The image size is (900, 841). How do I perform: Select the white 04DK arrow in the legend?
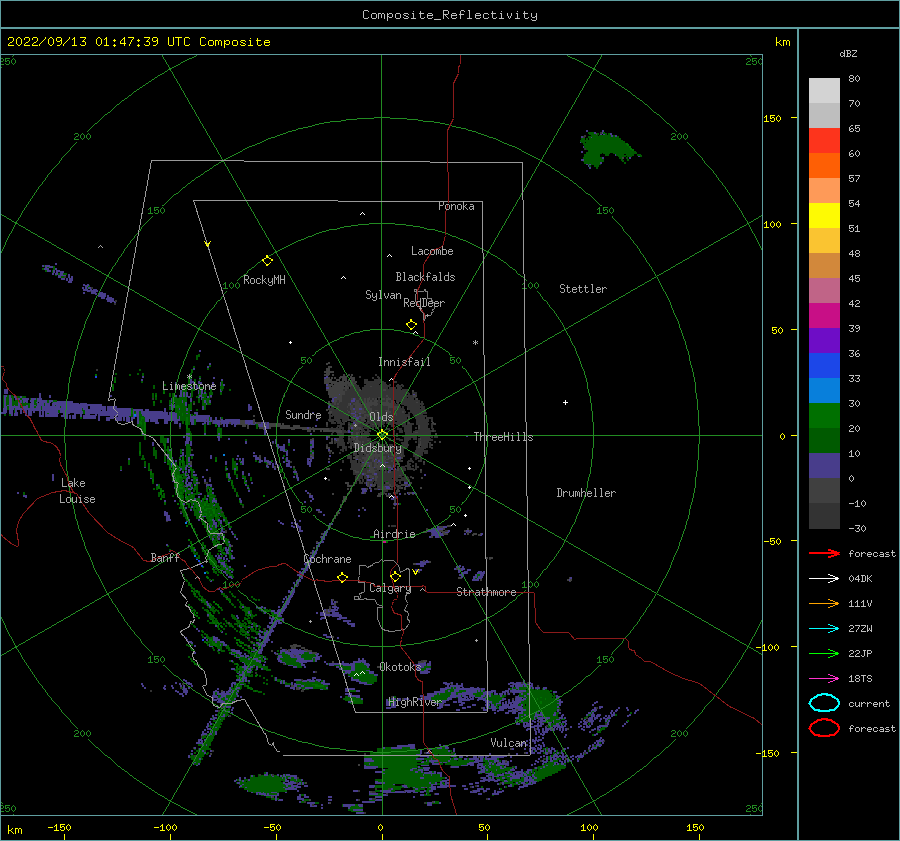click(x=824, y=578)
